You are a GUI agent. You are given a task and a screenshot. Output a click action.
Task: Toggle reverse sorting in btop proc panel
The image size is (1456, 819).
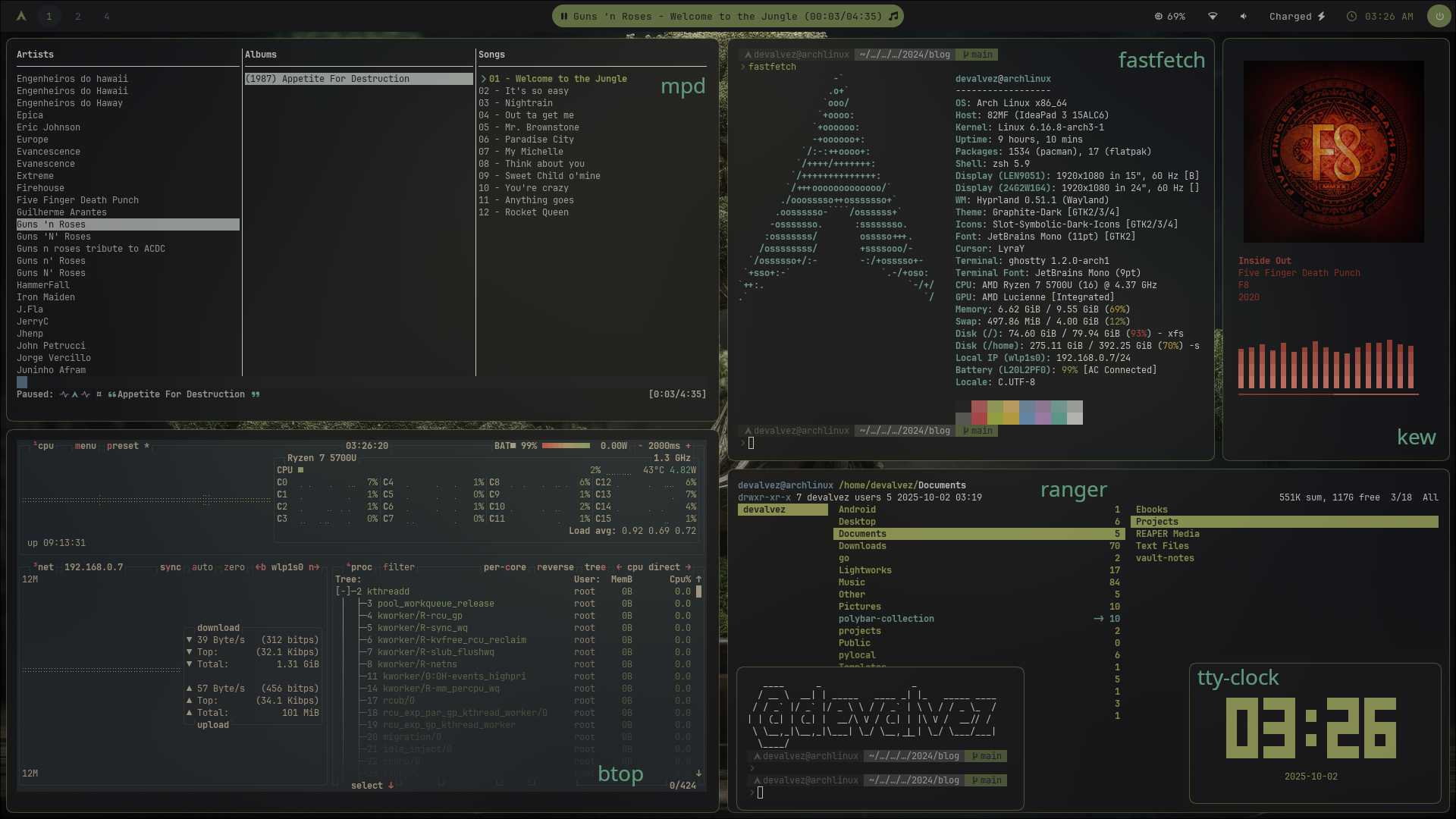pyautogui.click(x=556, y=567)
